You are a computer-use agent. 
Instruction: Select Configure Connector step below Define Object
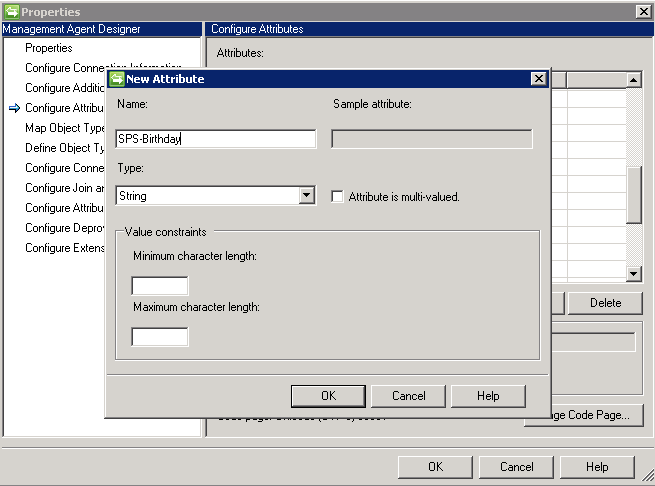[x=64, y=168]
